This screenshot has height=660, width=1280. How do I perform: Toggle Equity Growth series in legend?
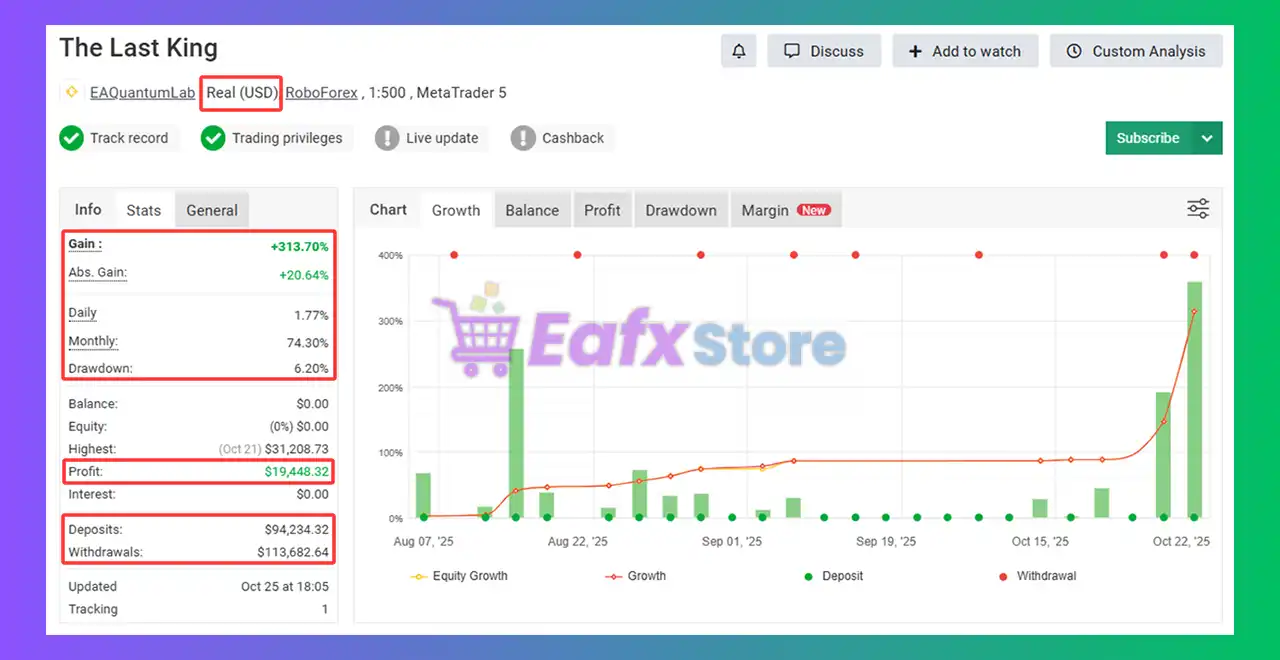click(x=459, y=576)
